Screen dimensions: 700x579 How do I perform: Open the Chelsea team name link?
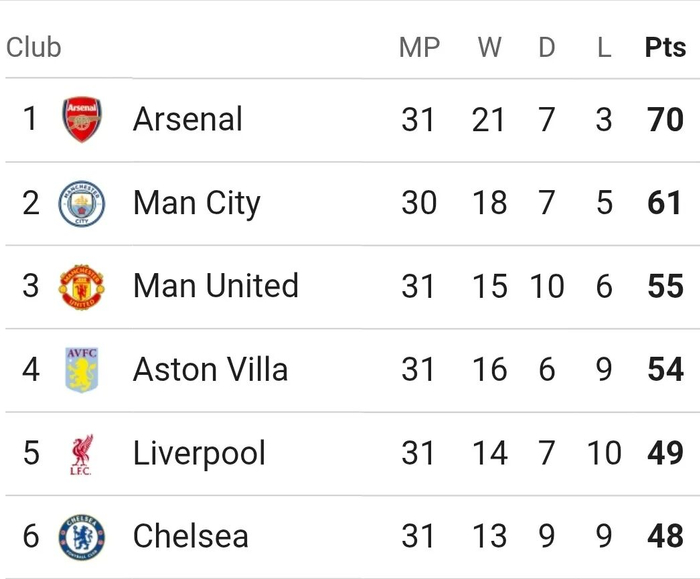point(190,536)
